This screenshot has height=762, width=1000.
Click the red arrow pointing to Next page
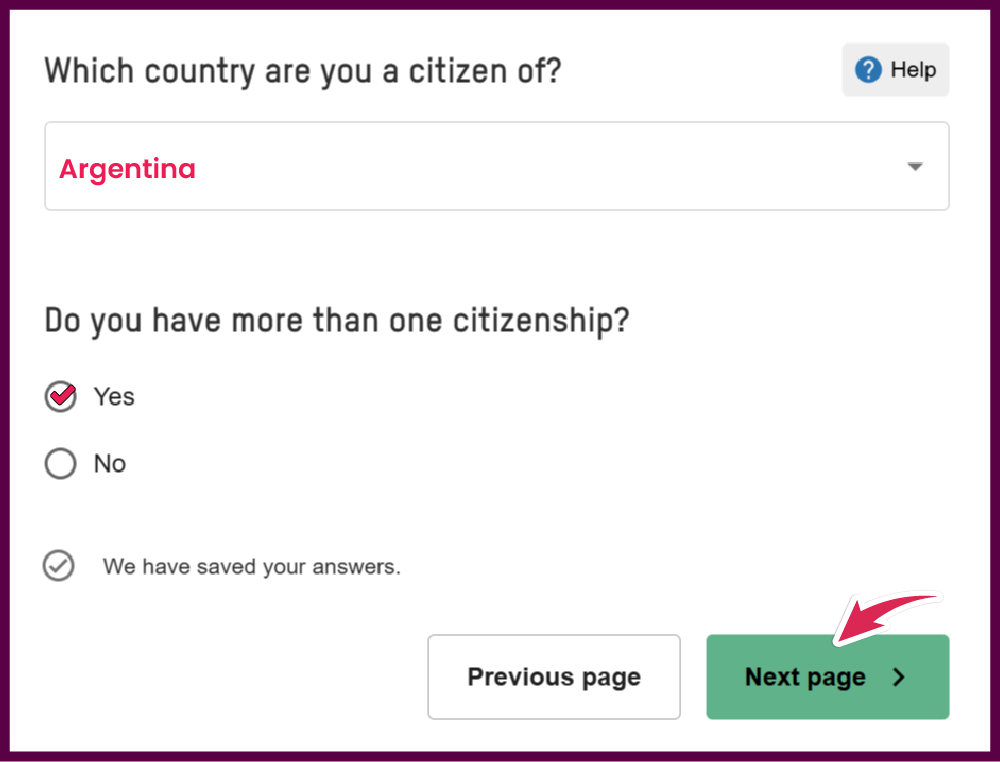(x=886, y=618)
